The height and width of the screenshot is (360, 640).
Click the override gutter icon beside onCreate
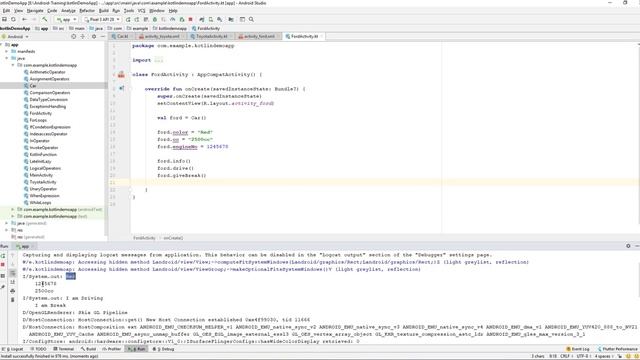coord(121,89)
